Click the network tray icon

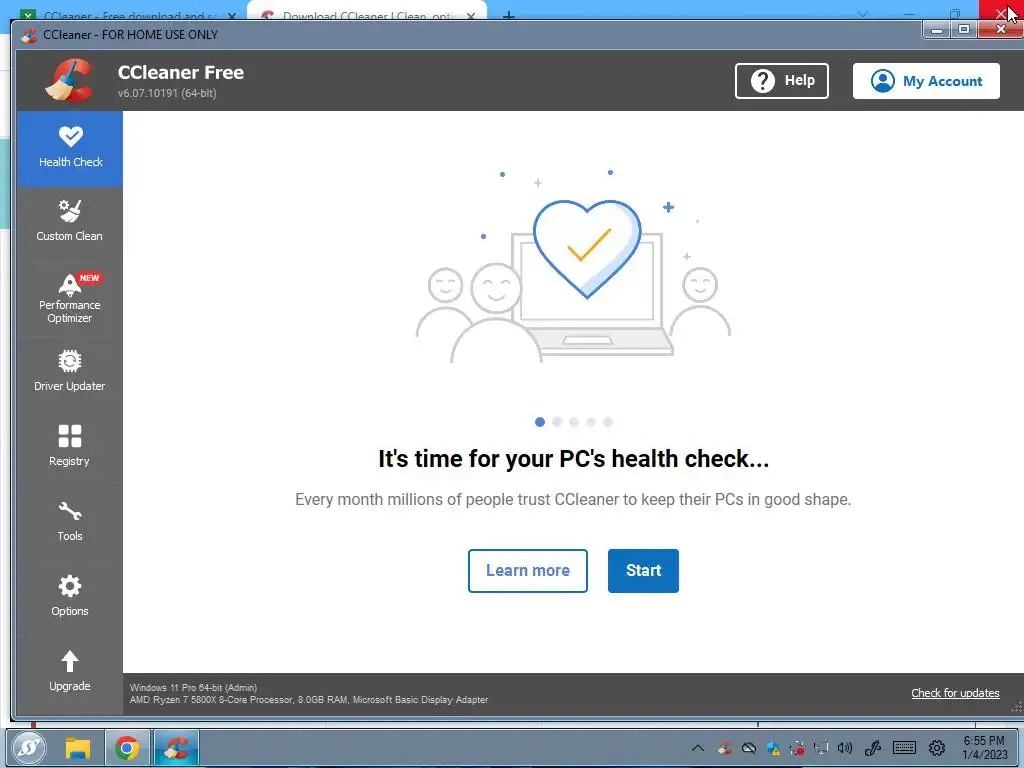point(821,748)
